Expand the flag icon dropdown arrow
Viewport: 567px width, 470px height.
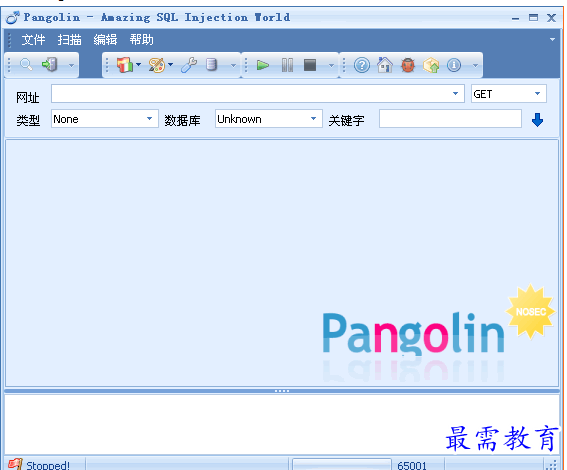coord(138,65)
